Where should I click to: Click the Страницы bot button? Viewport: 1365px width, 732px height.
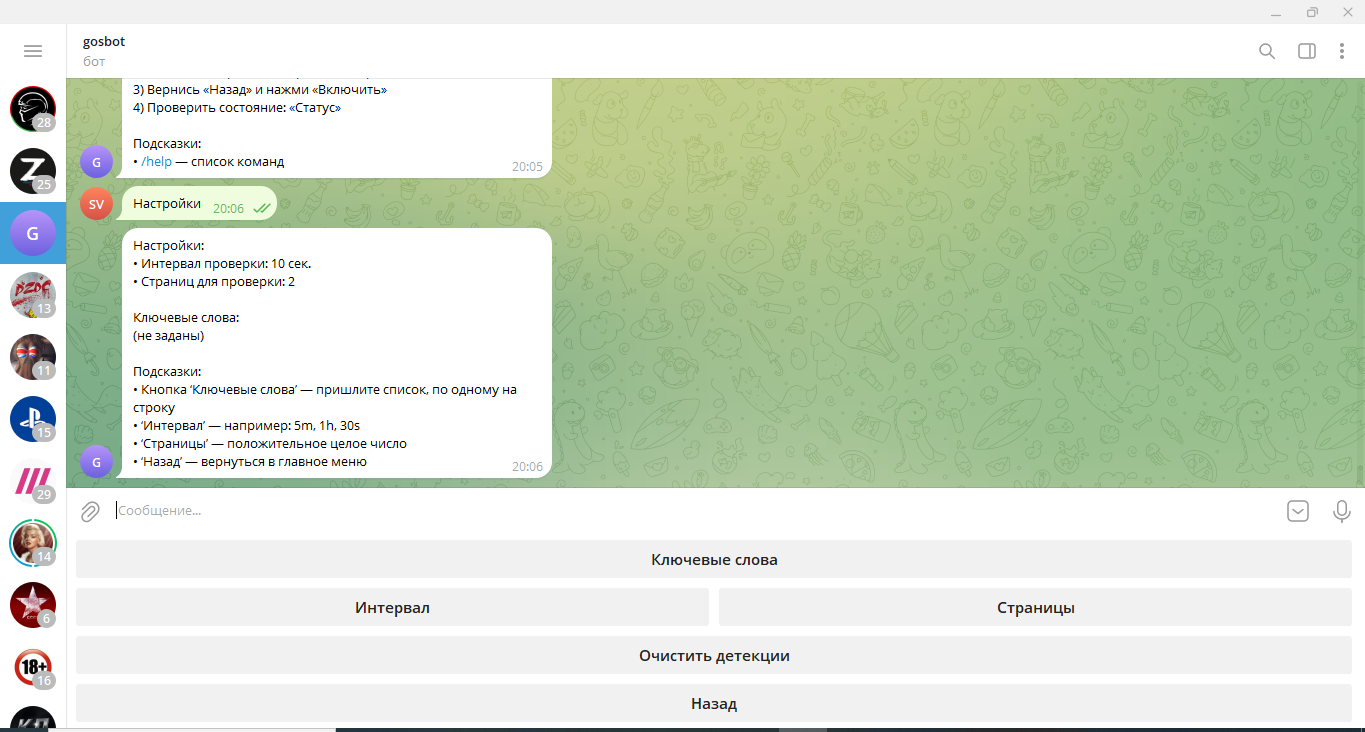tap(1035, 607)
